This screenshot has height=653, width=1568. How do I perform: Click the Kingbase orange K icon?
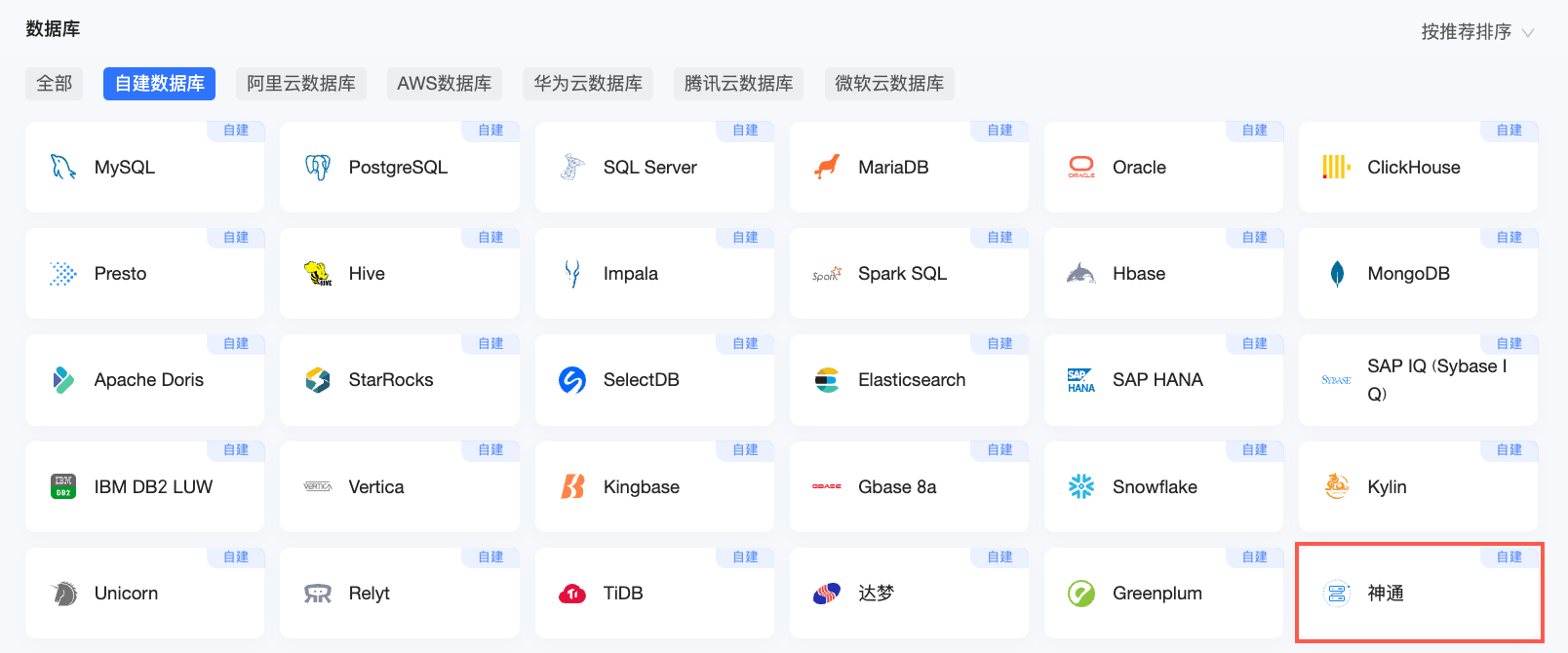572,486
